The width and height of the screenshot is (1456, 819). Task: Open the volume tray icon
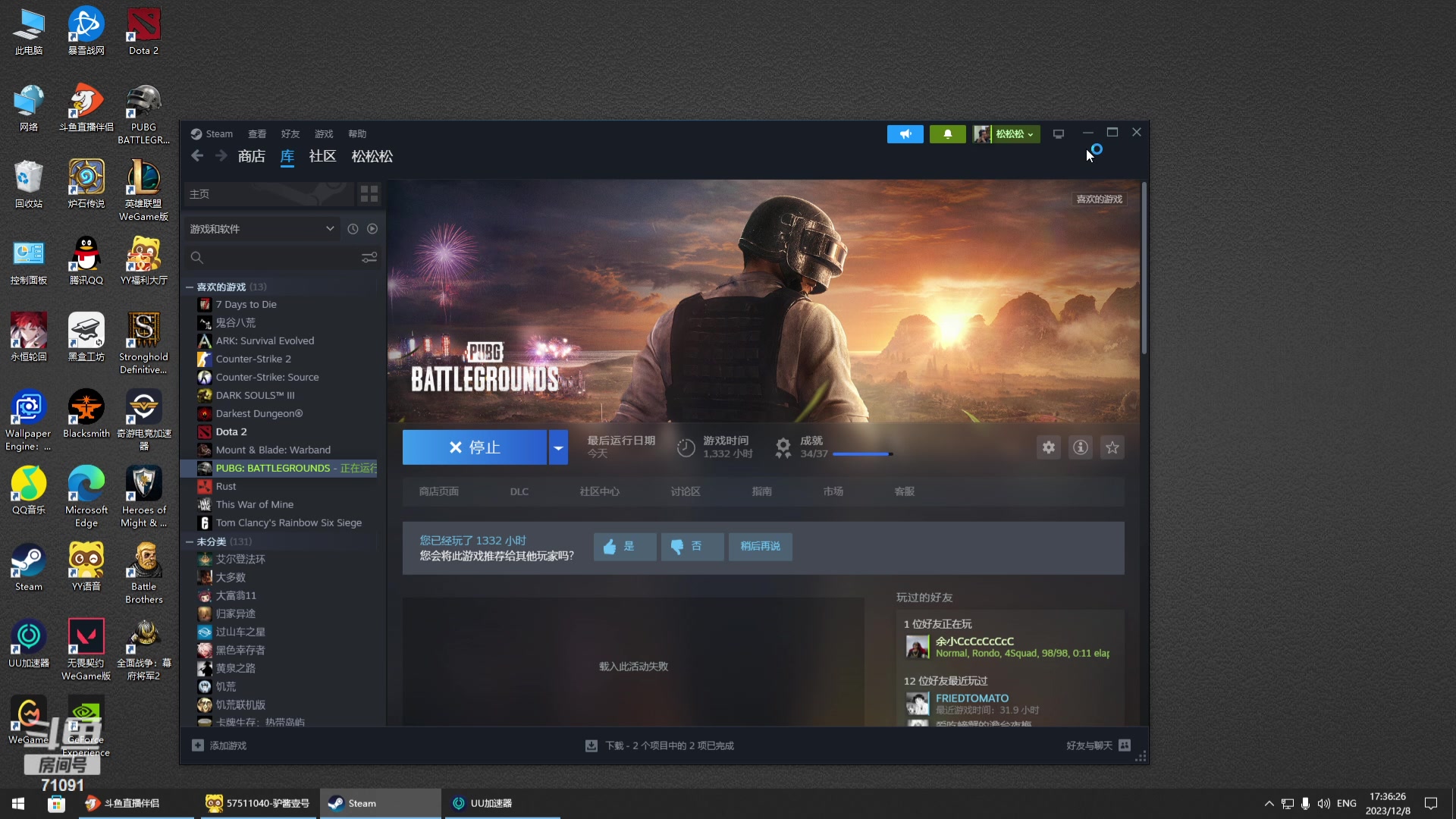point(1324,803)
